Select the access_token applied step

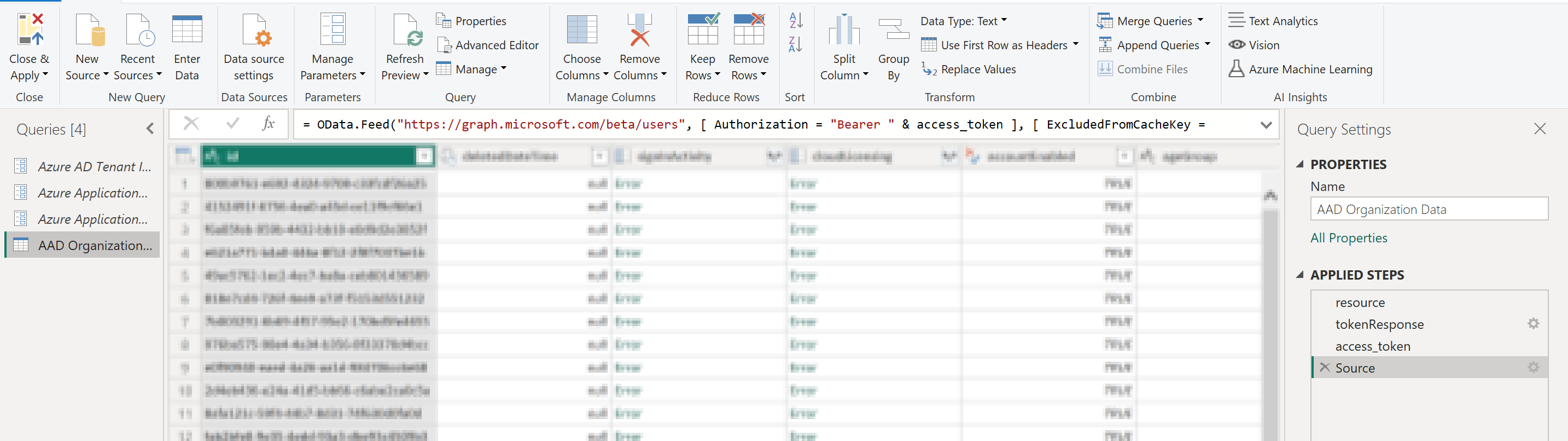1373,346
